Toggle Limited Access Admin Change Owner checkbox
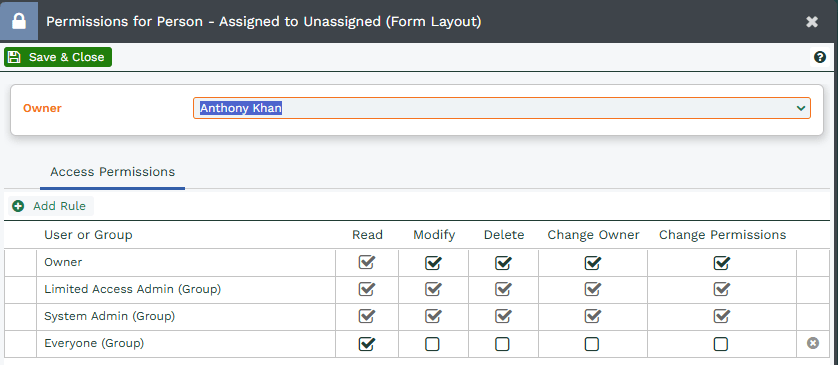This screenshot has width=838, height=365. pyautogui.click(x=592, y=289)
